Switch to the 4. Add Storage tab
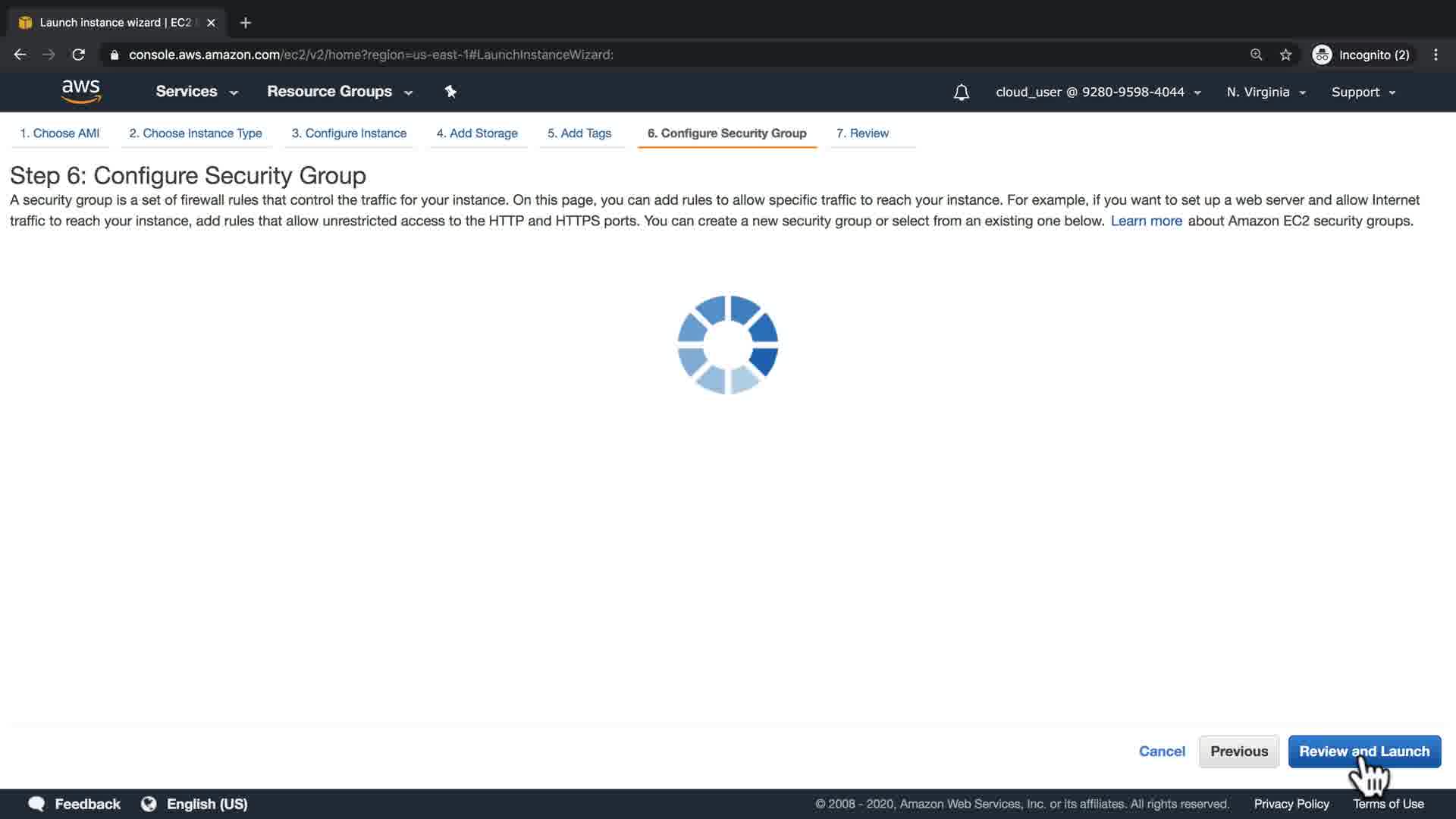The image size is (1456, 819). point(477,133)
